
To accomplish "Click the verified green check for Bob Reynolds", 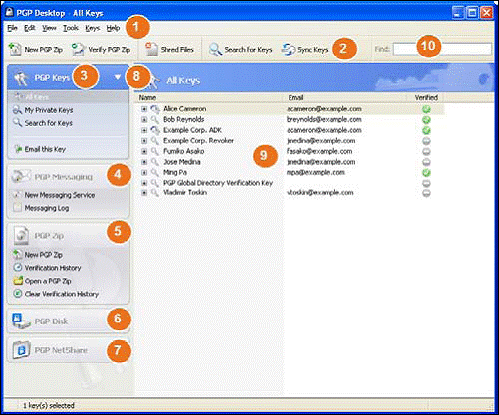I will pyautogui.click(x=426, y=120).
